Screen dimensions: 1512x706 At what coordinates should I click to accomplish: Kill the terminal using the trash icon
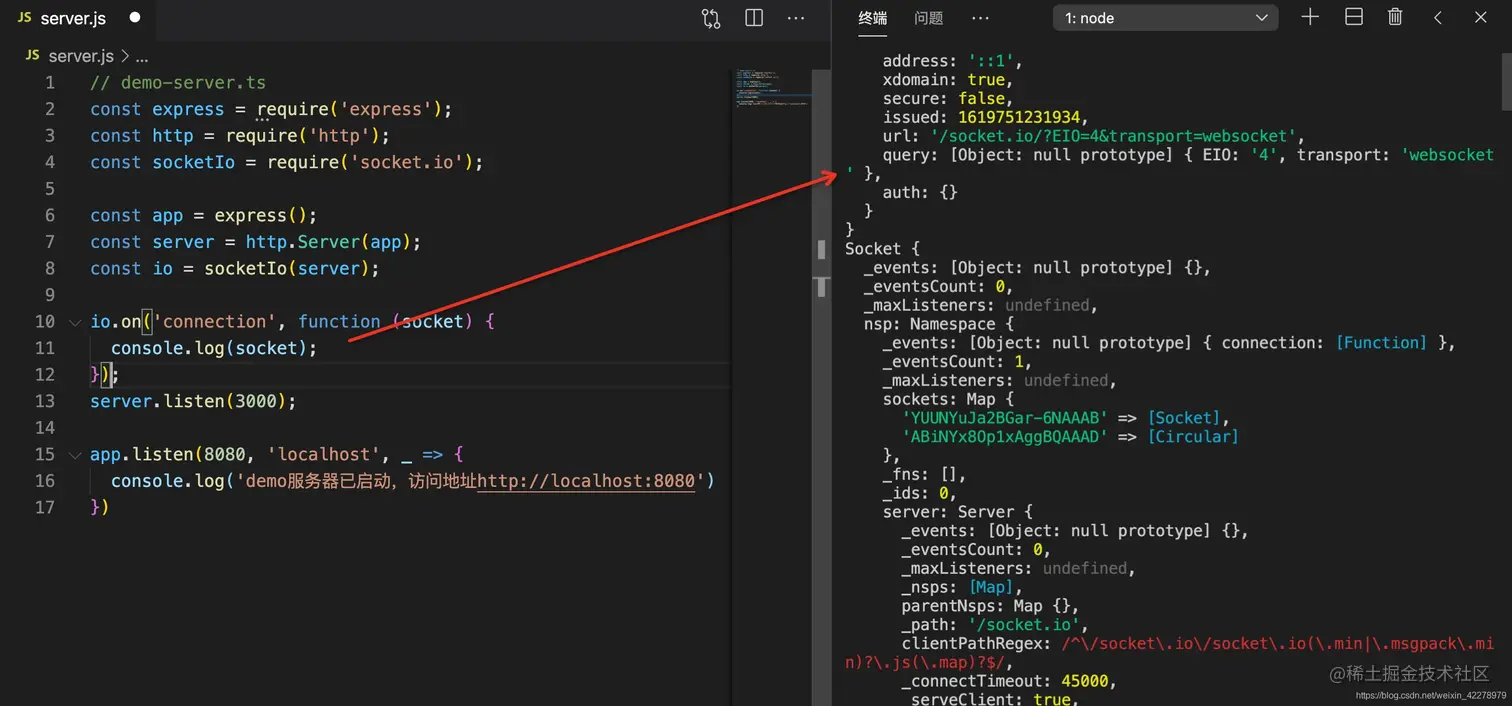1395,17
